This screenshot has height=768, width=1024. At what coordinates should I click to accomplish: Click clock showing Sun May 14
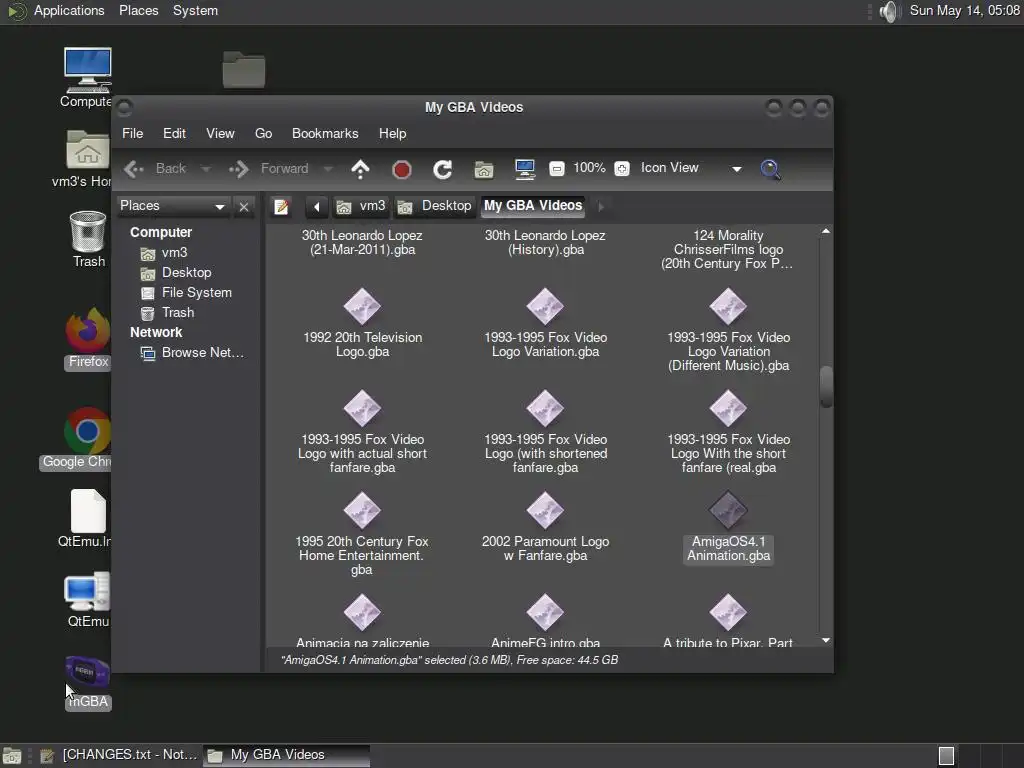click(x=965, y=10)
